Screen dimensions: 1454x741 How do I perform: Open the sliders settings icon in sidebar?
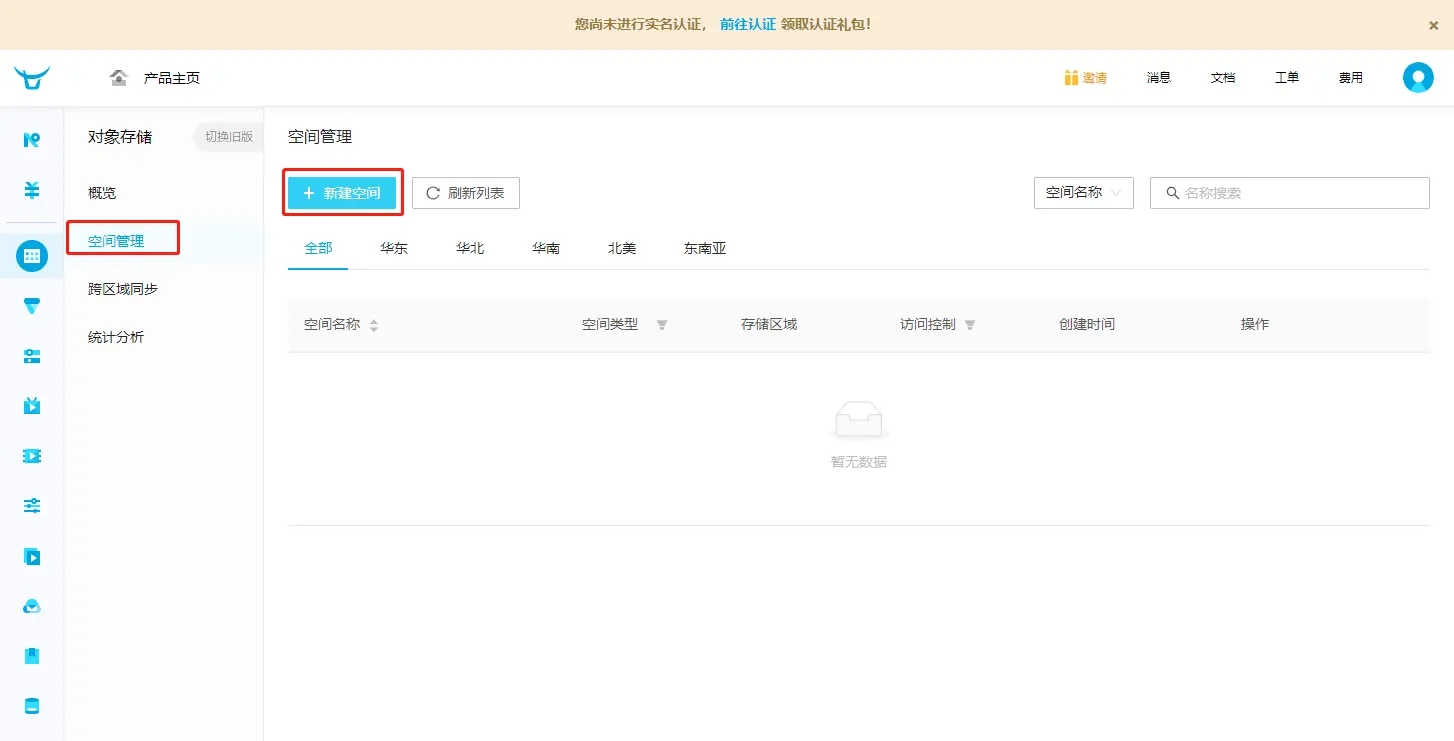32,506
